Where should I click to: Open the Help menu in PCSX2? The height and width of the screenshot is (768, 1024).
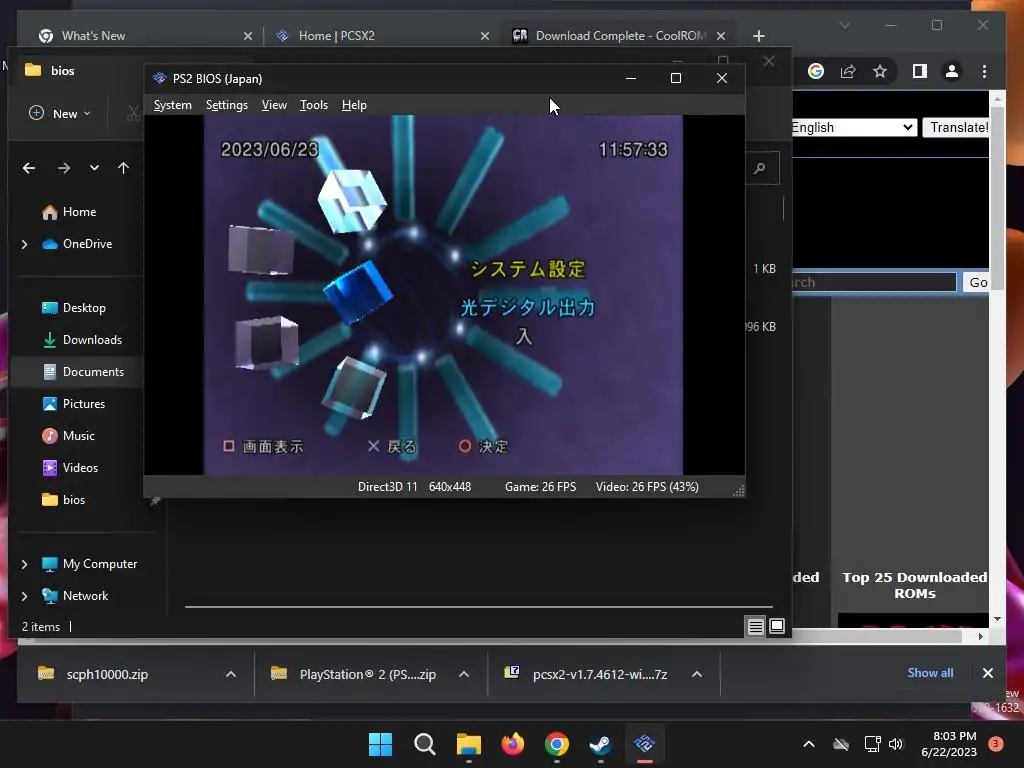tap(354, 105)
